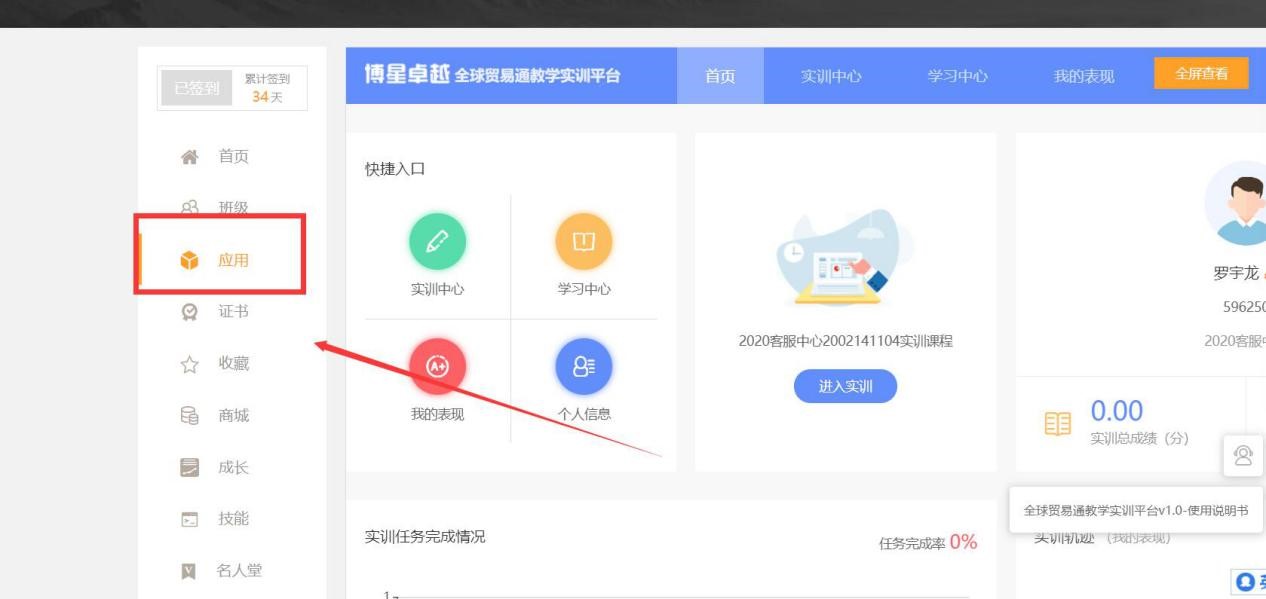The height and width of the screenshot is (599, 1266).
Task: Click the orange 全屏查看 button
Action: tap(1201, 74)
